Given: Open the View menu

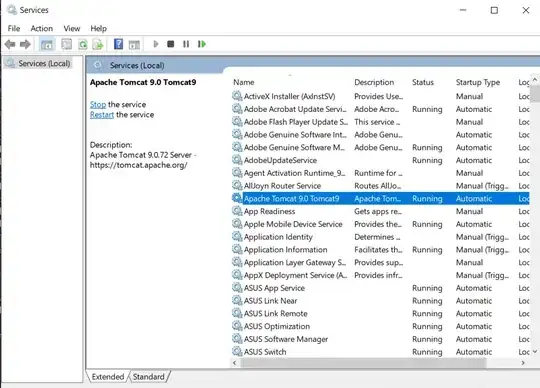Looking at the screenshot, I should point(72,29).
